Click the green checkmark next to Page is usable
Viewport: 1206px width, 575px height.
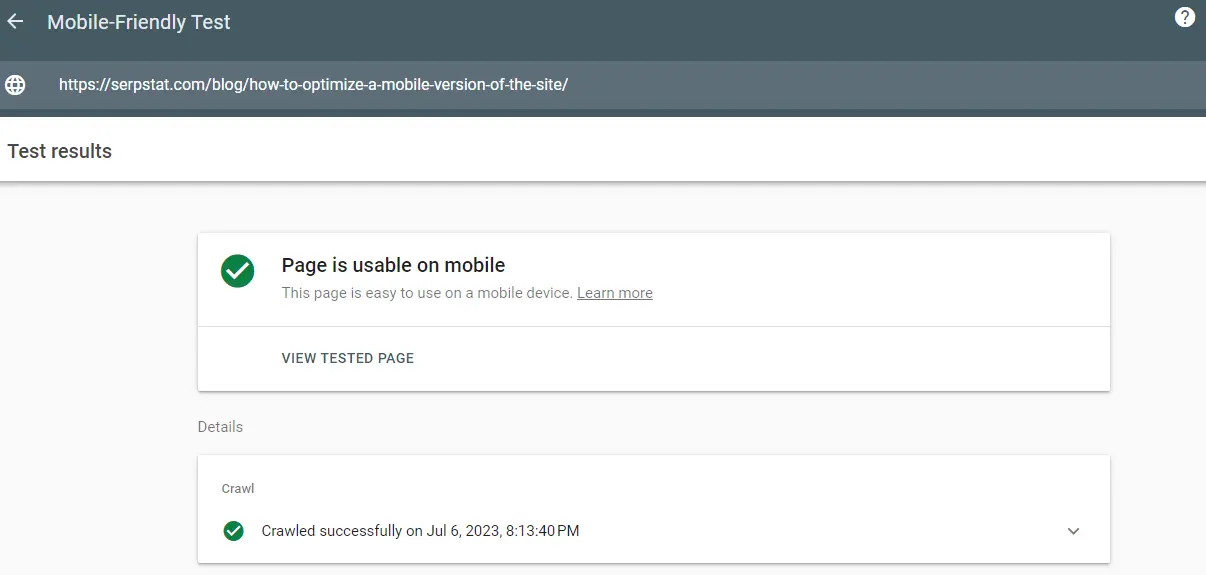pos(238,270)
